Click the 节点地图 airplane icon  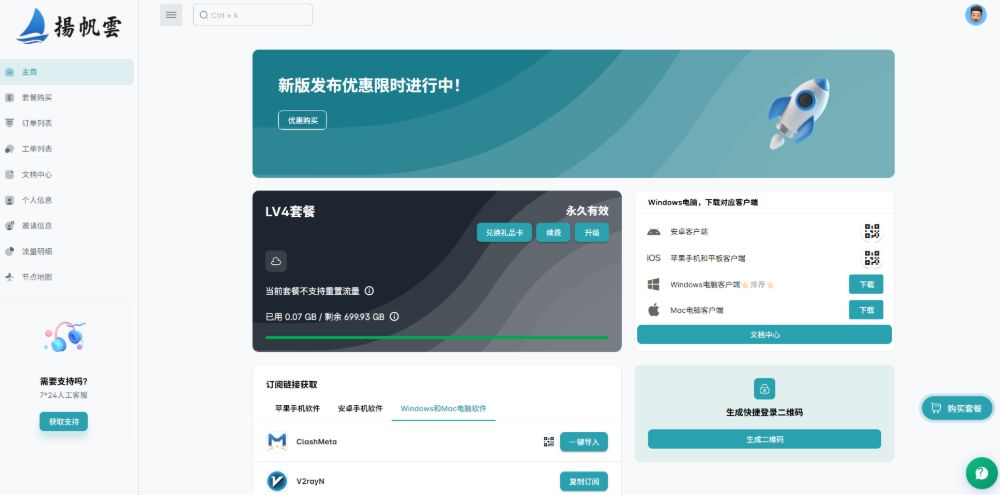(x=9, y=277)
